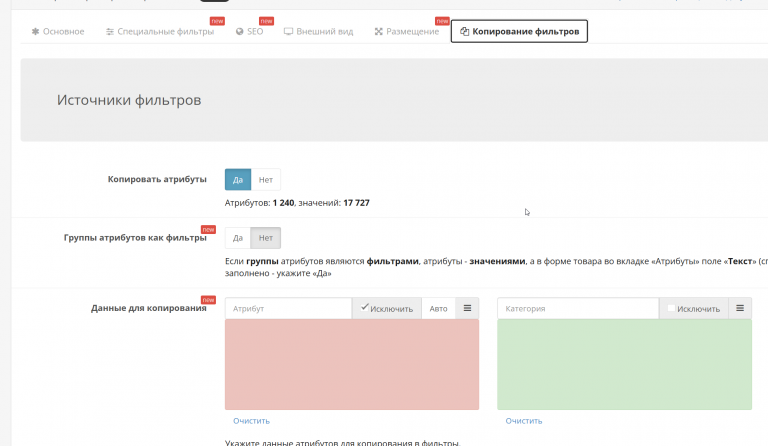Image resolution: width=768 pixels, height=446 pixels.
Task: Set Группы атрибутов как фильтры to Нет
Action: coord(266,238)
